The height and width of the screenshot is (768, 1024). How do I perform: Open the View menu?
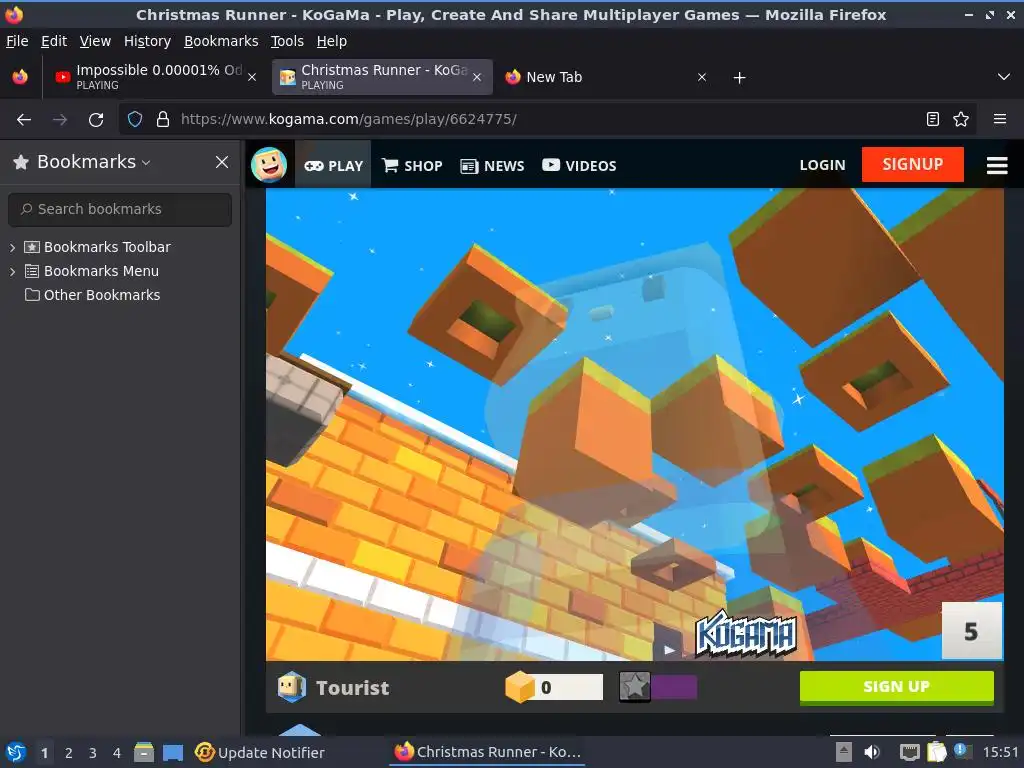95,41
